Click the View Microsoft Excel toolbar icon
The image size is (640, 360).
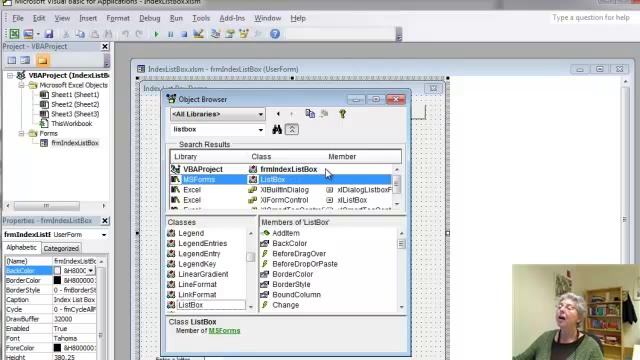coord(14,34)
